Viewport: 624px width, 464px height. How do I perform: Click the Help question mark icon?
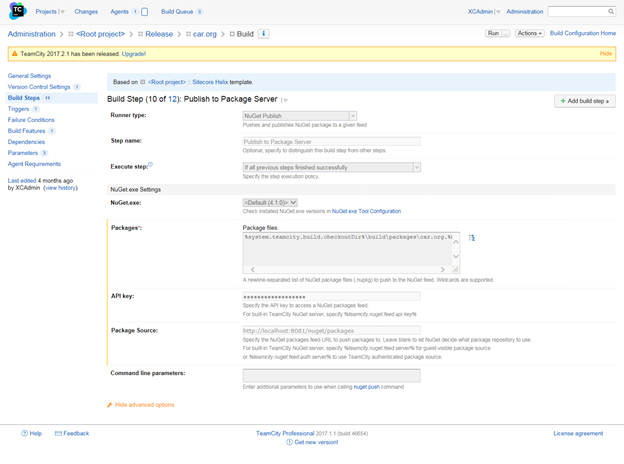pyautogui.click(x=24, y=433)
